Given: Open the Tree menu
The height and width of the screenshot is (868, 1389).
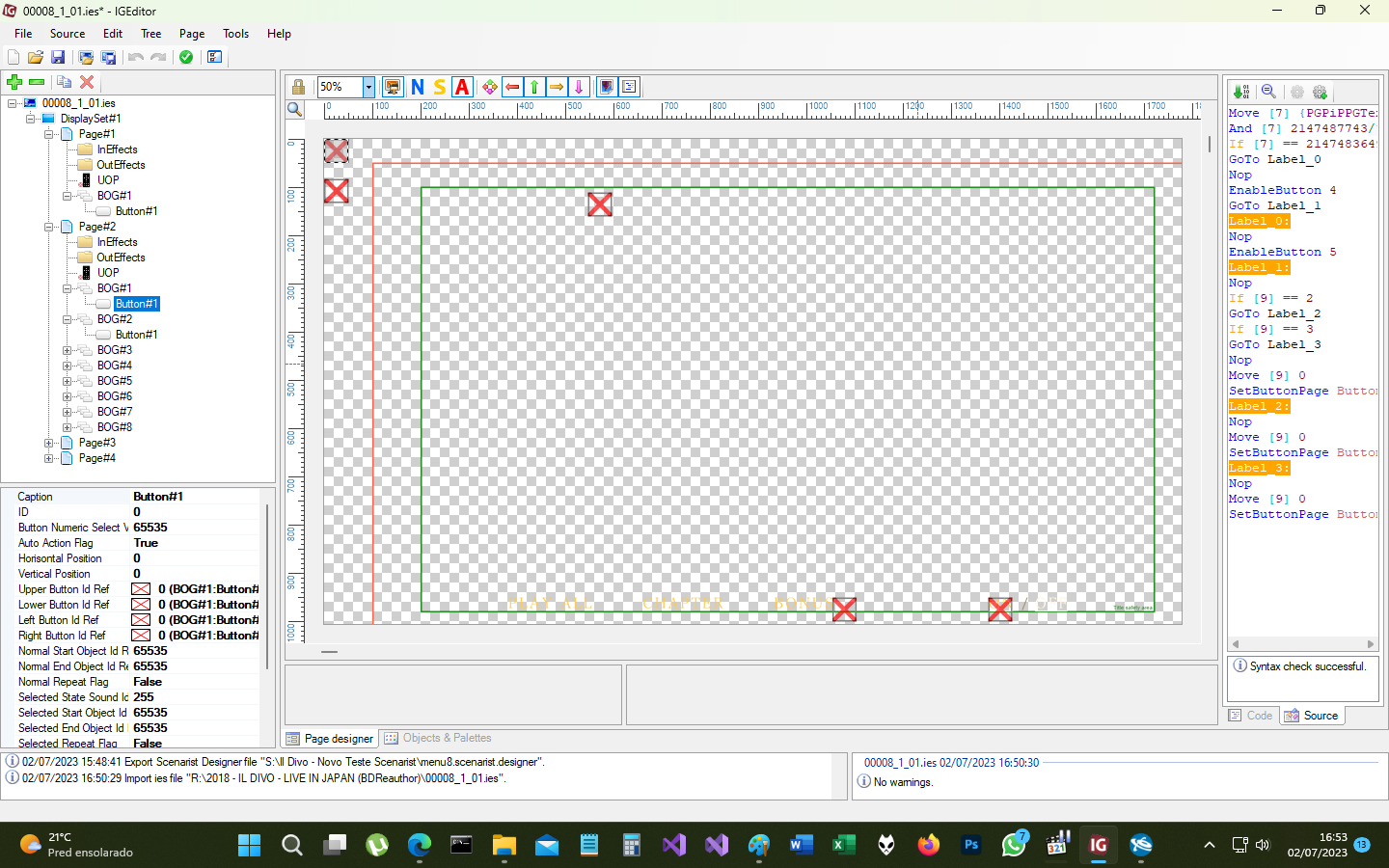Looking at the screenshot, I should 151,34.
